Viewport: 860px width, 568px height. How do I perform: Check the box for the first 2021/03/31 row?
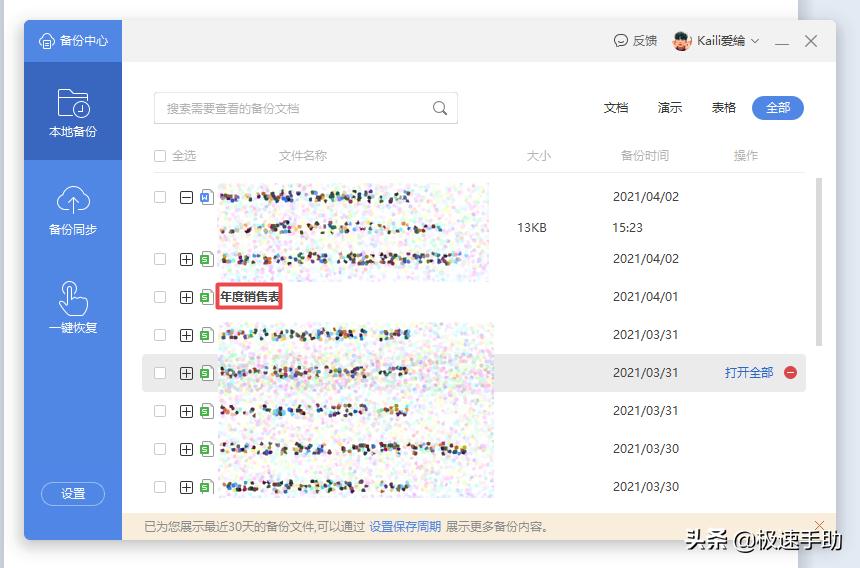click(160, 335)
